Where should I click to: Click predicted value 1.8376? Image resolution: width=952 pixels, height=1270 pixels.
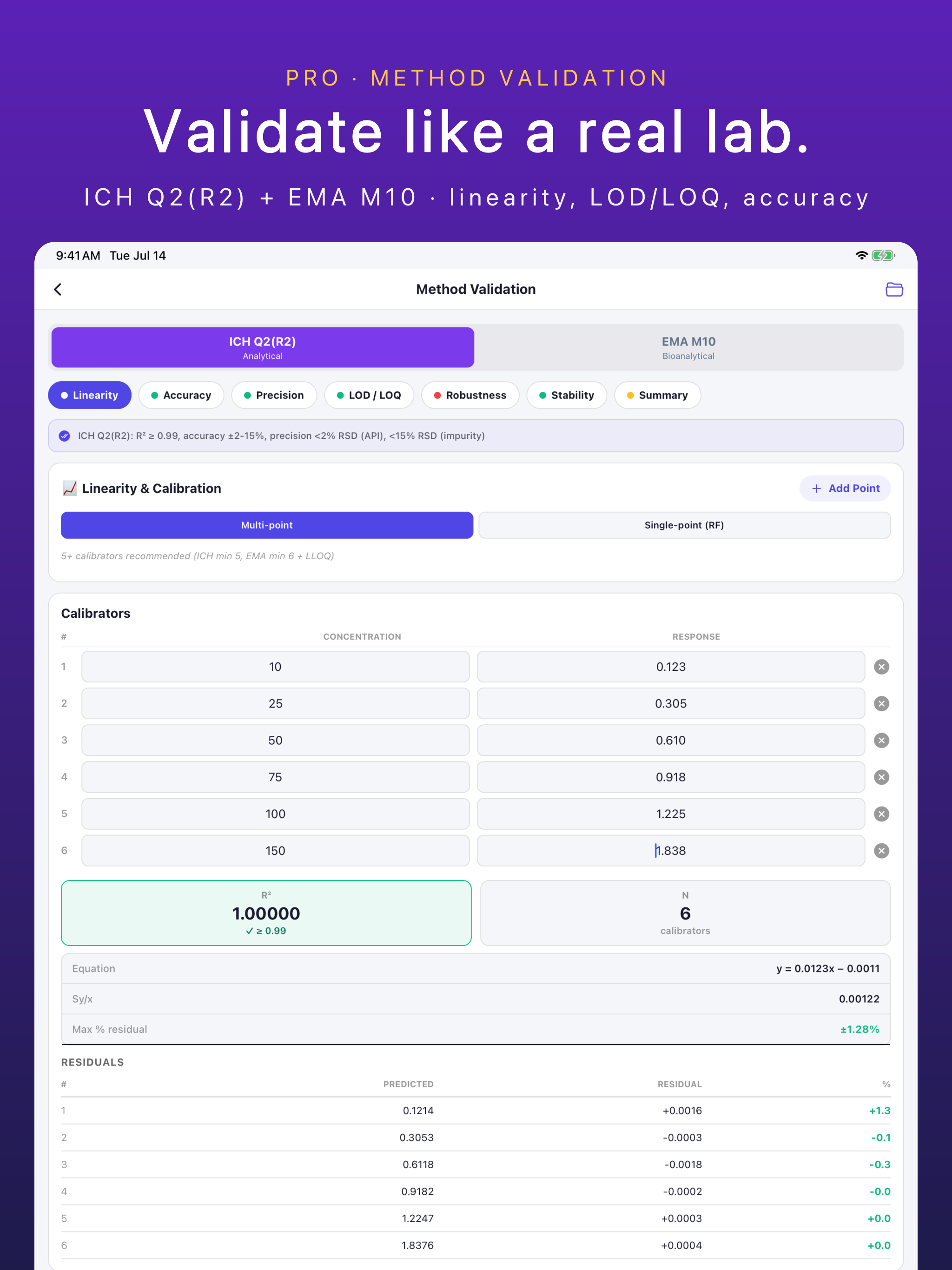417,1245
